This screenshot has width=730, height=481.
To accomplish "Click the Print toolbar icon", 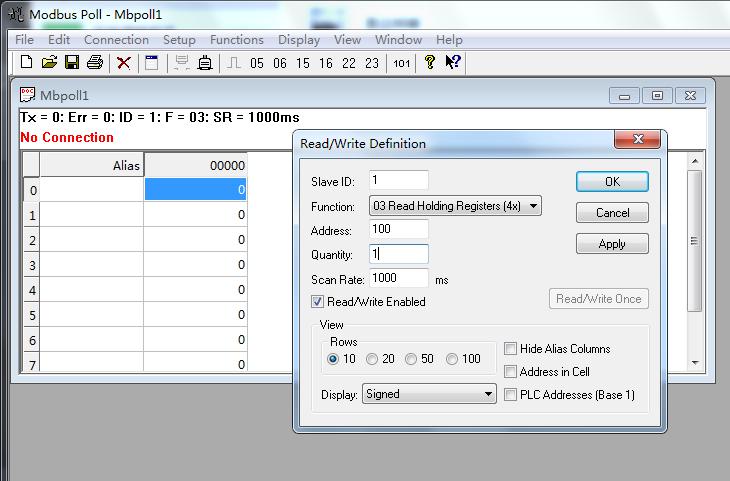I will tap(95, 63).
